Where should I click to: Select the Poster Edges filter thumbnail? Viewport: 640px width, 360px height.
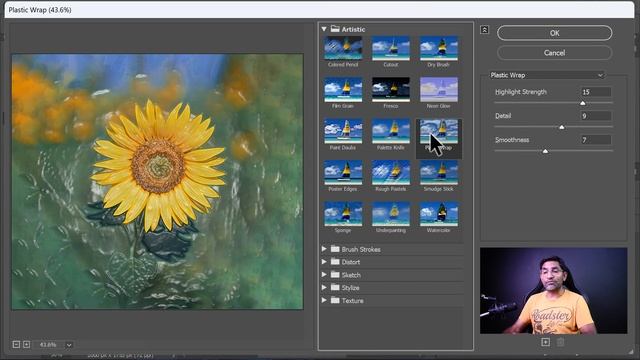(x=343, y=173)
